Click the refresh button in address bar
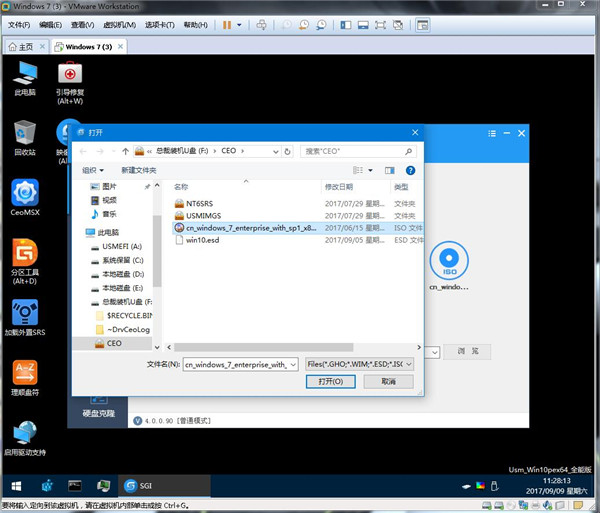600x513 pixels. pos(287,151)
